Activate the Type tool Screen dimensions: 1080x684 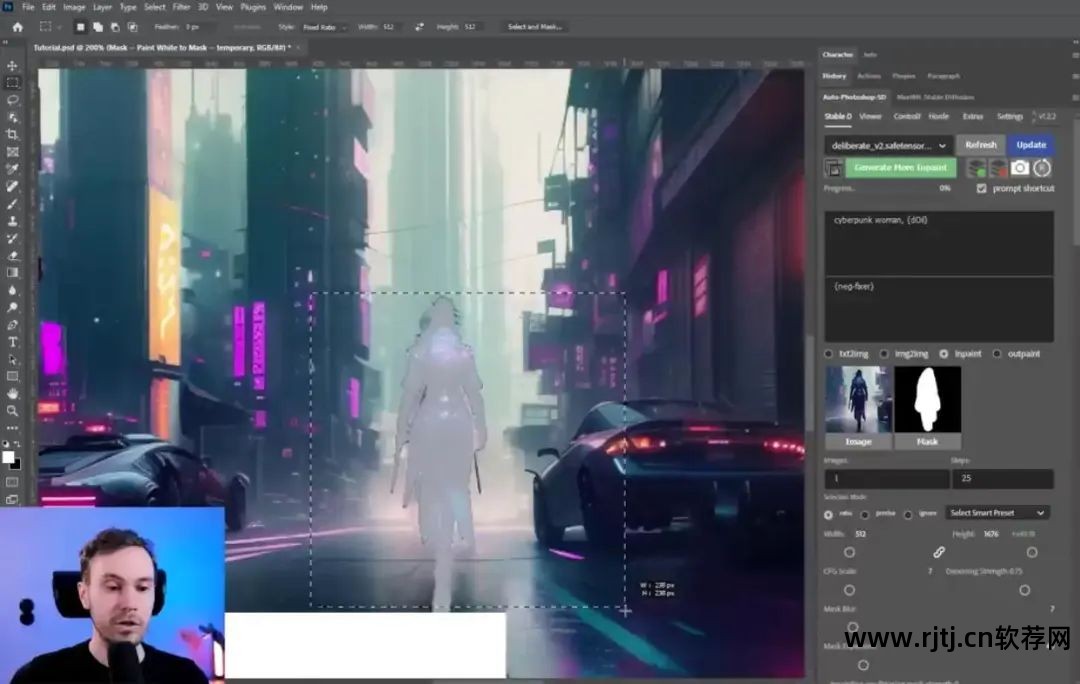click(12, 342)
